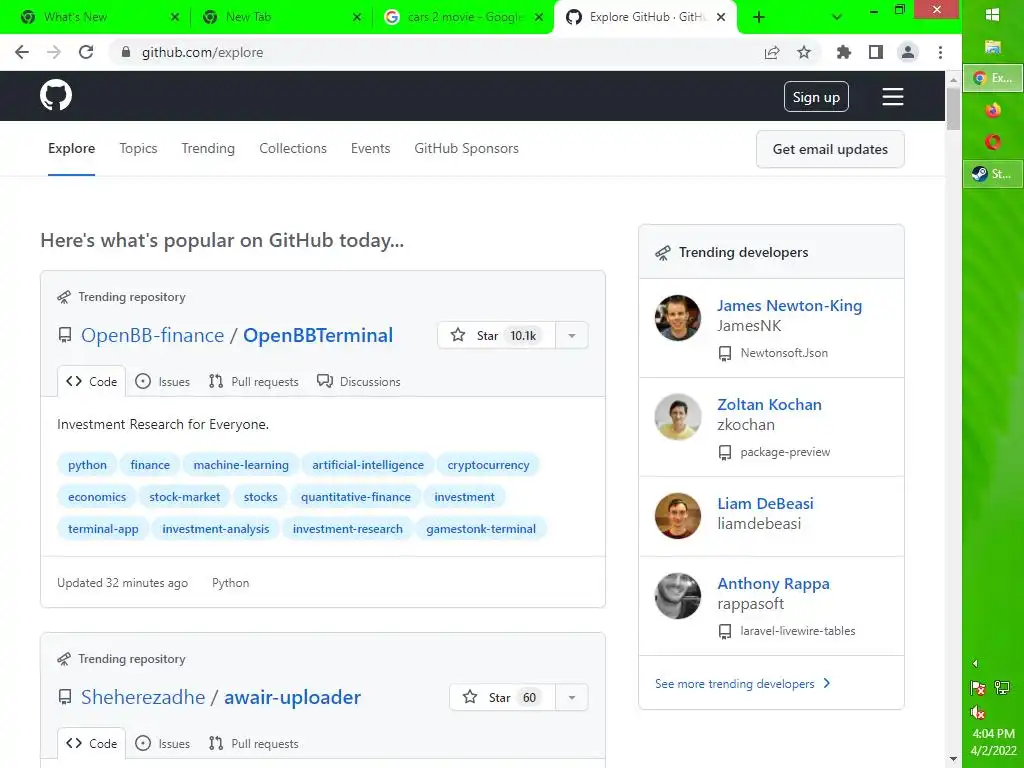The width and height of the screenshot is (1024, 768).
Task: Open a new browser tab
Action: [759, 17]
